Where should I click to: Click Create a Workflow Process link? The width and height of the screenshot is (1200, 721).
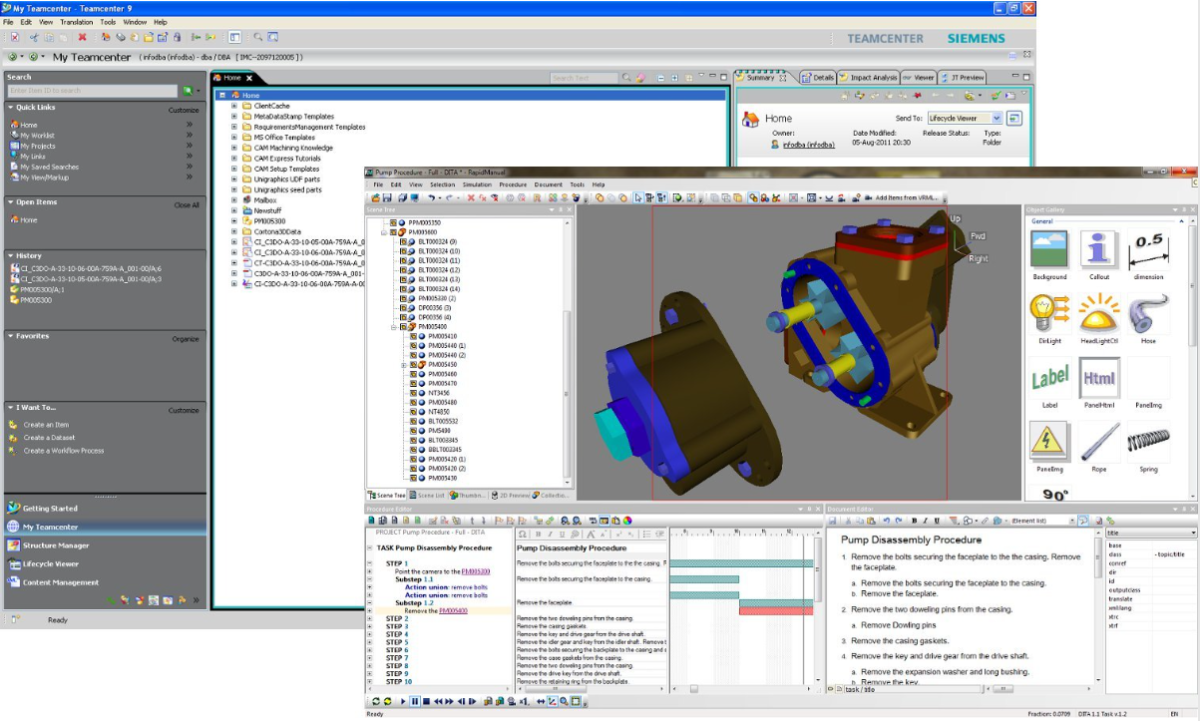pyautogui.click(x=63, y=451)
